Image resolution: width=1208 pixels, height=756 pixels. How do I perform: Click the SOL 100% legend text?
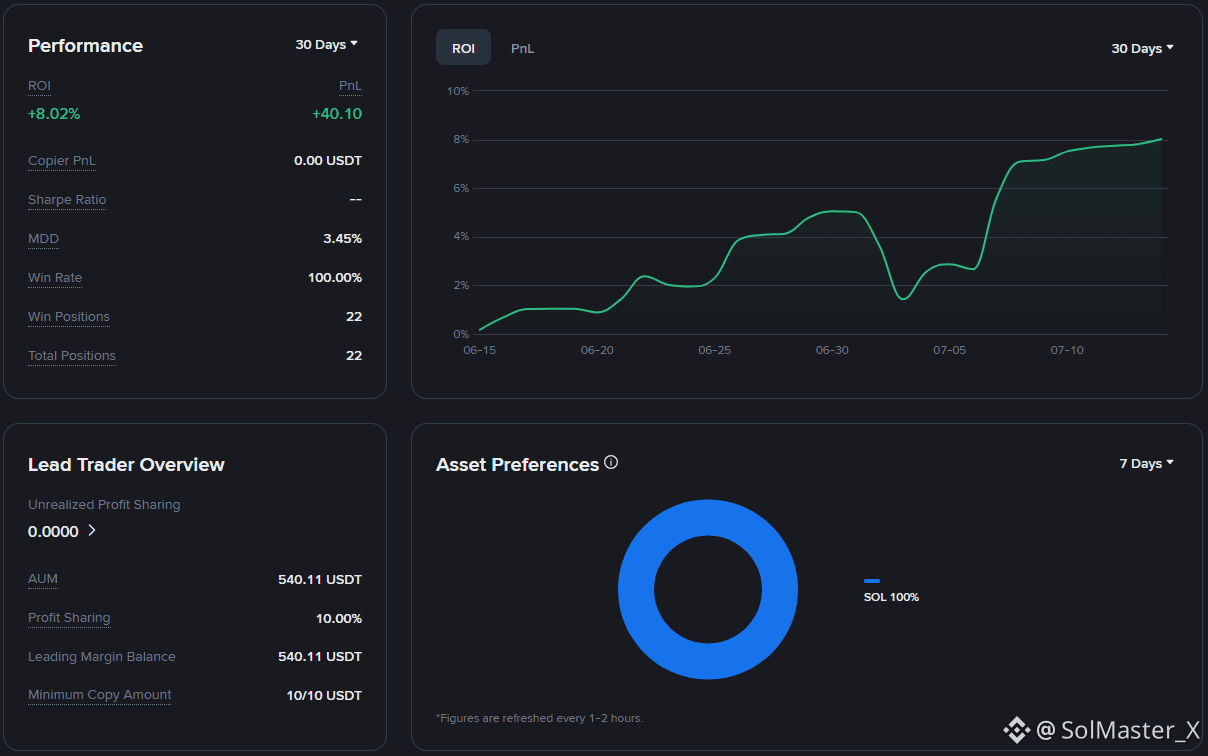point(891,597)
